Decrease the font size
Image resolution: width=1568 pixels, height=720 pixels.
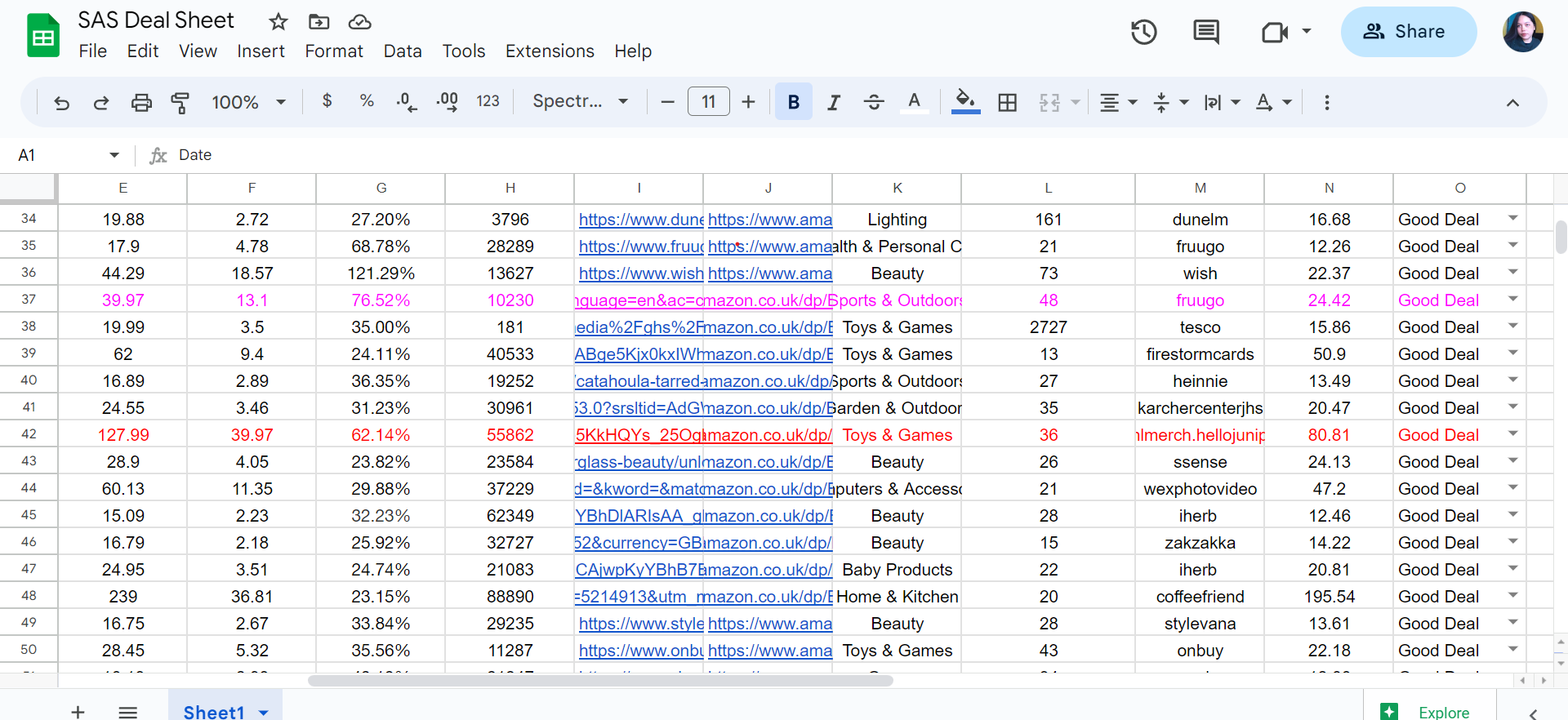coord(667,102)
